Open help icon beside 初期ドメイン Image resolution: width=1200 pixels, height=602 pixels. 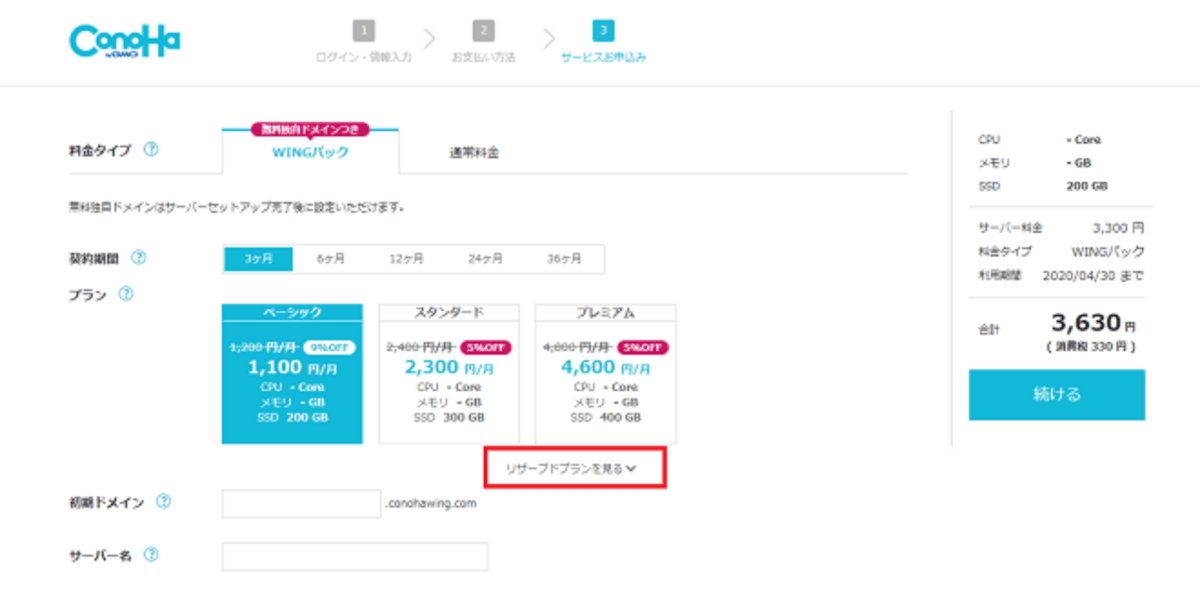164,502
